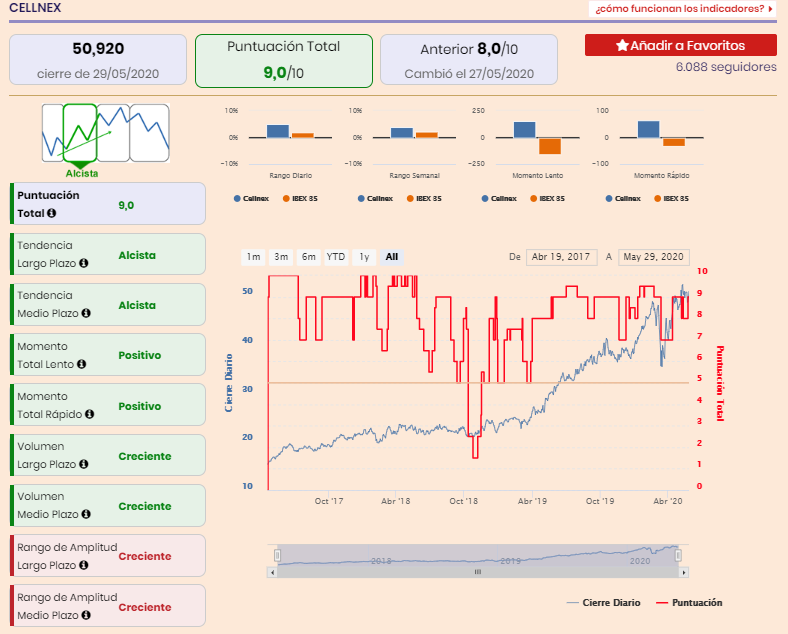Select the 6m chart range

[309, 257]
